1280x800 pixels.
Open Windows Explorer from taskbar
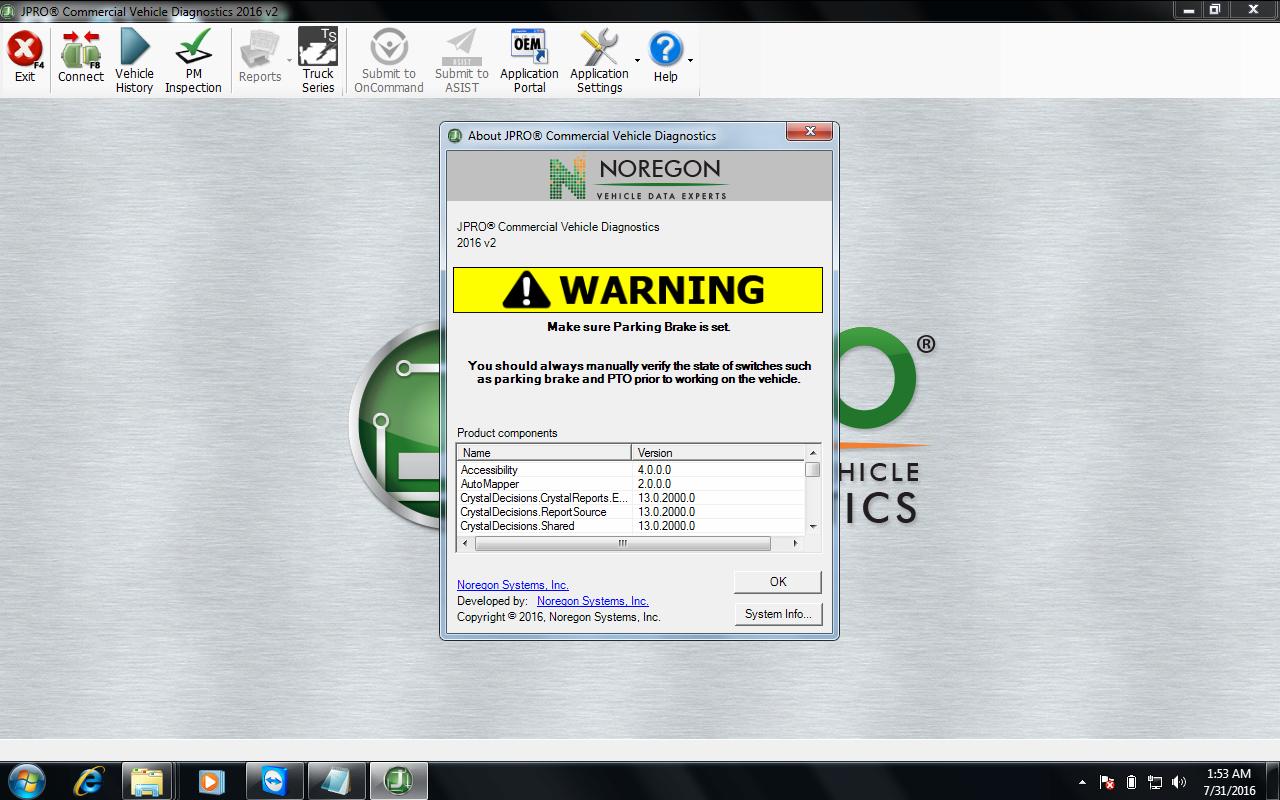(149, 781)
